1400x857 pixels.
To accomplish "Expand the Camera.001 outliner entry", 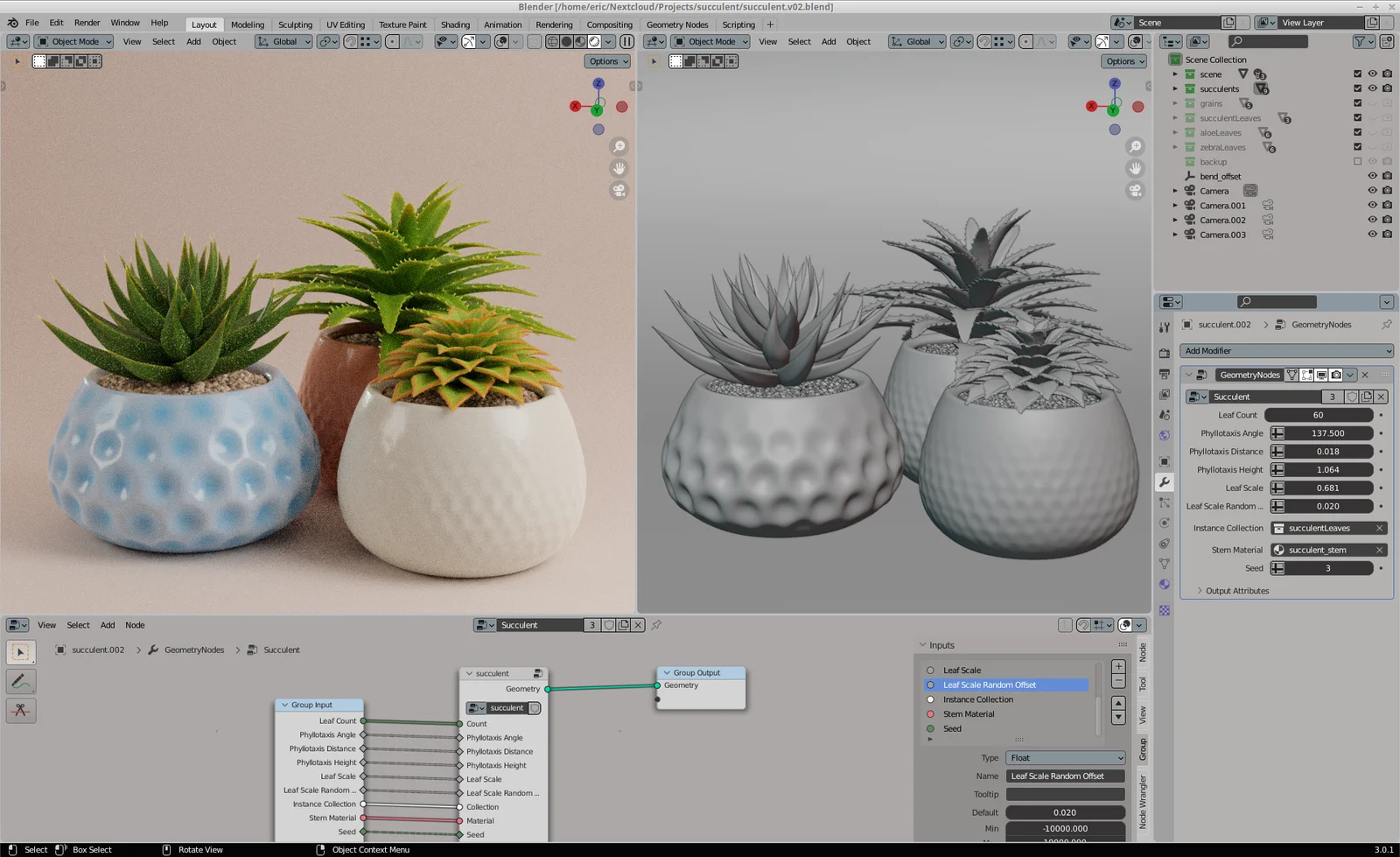I will pos(1175,205).
